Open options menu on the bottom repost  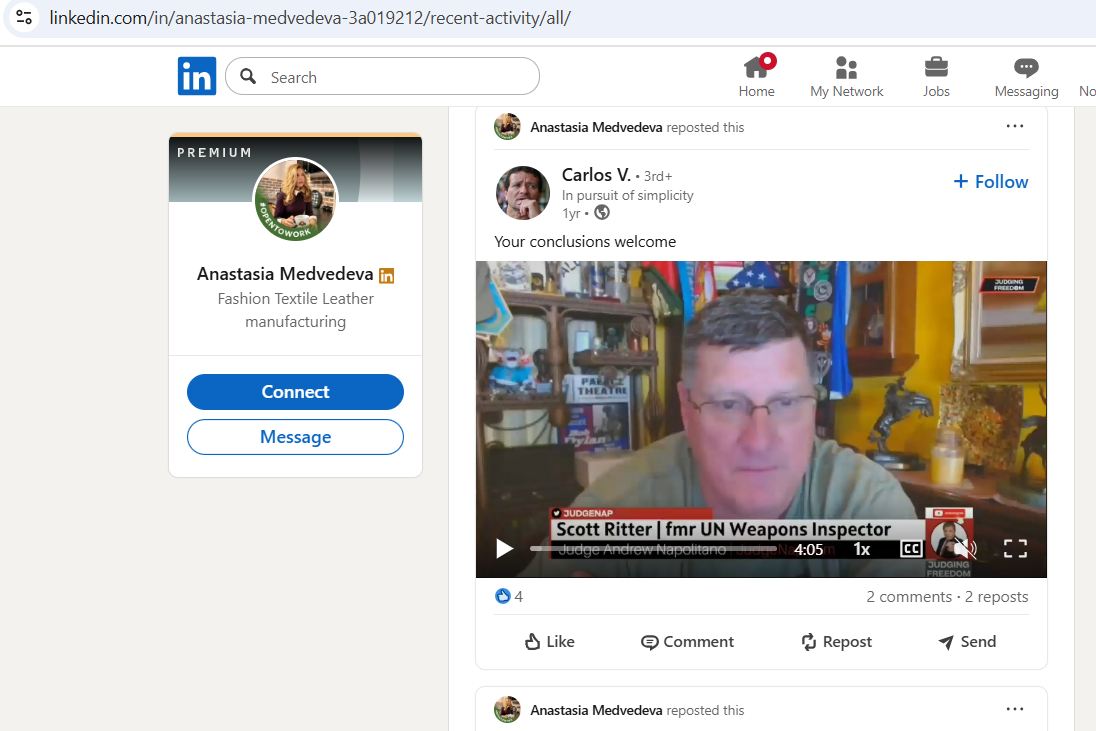(x=1015, y=708)
